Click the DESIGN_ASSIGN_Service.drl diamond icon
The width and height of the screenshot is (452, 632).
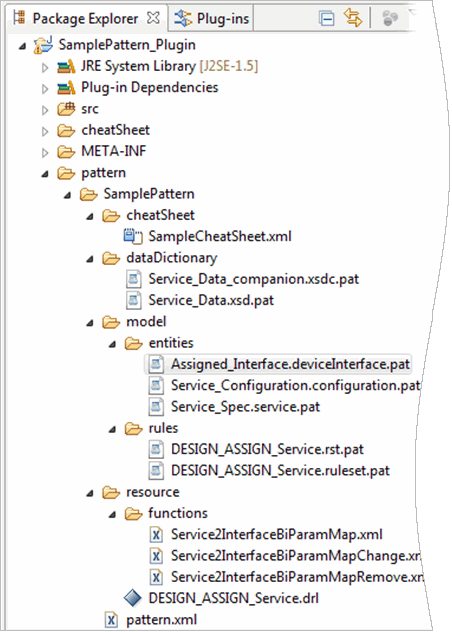coord(133,598)
